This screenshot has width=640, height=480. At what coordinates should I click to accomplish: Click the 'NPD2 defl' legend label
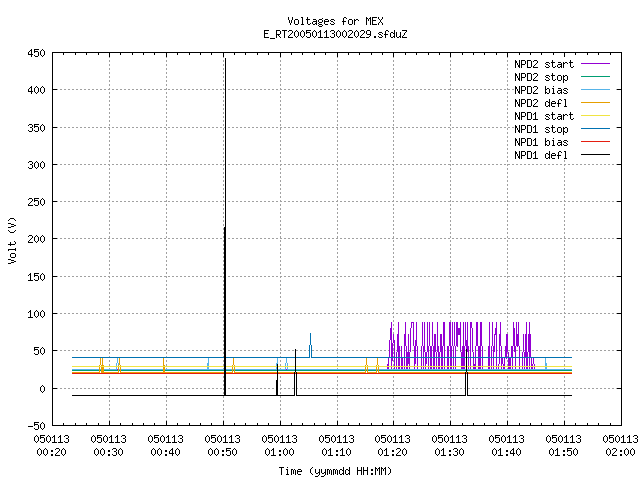541,103
